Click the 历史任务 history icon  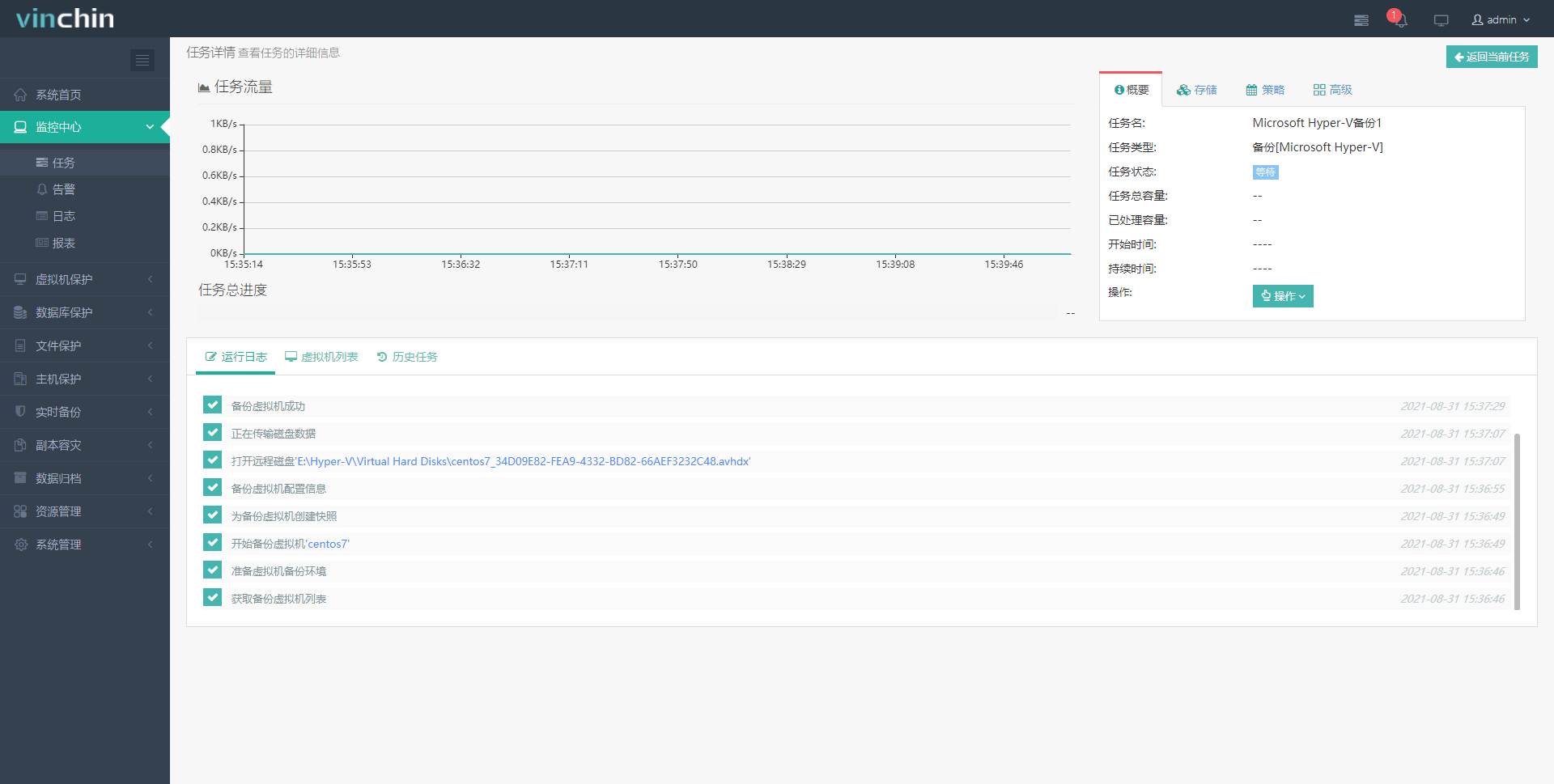pos(382,357)
